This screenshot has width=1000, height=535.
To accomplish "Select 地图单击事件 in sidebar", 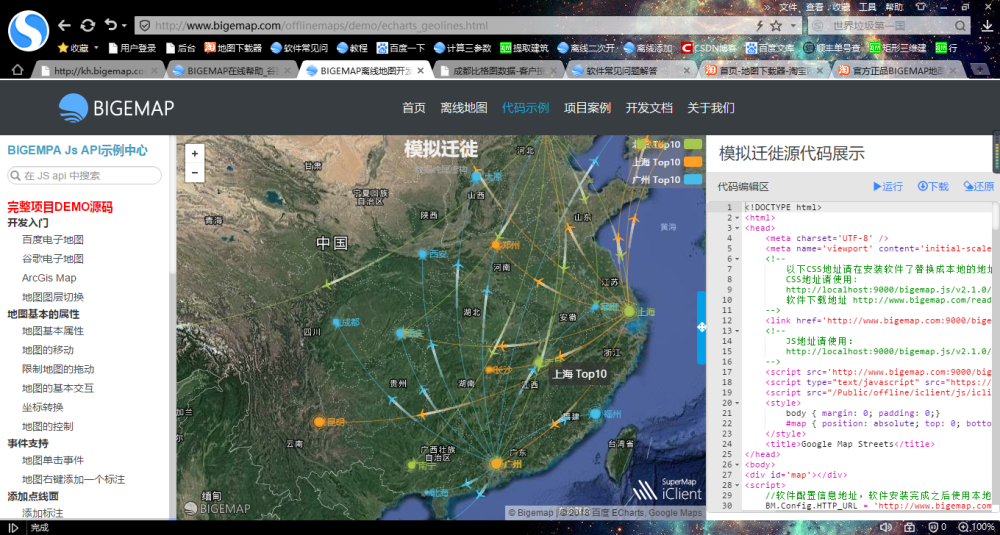I will coord(53,460).
